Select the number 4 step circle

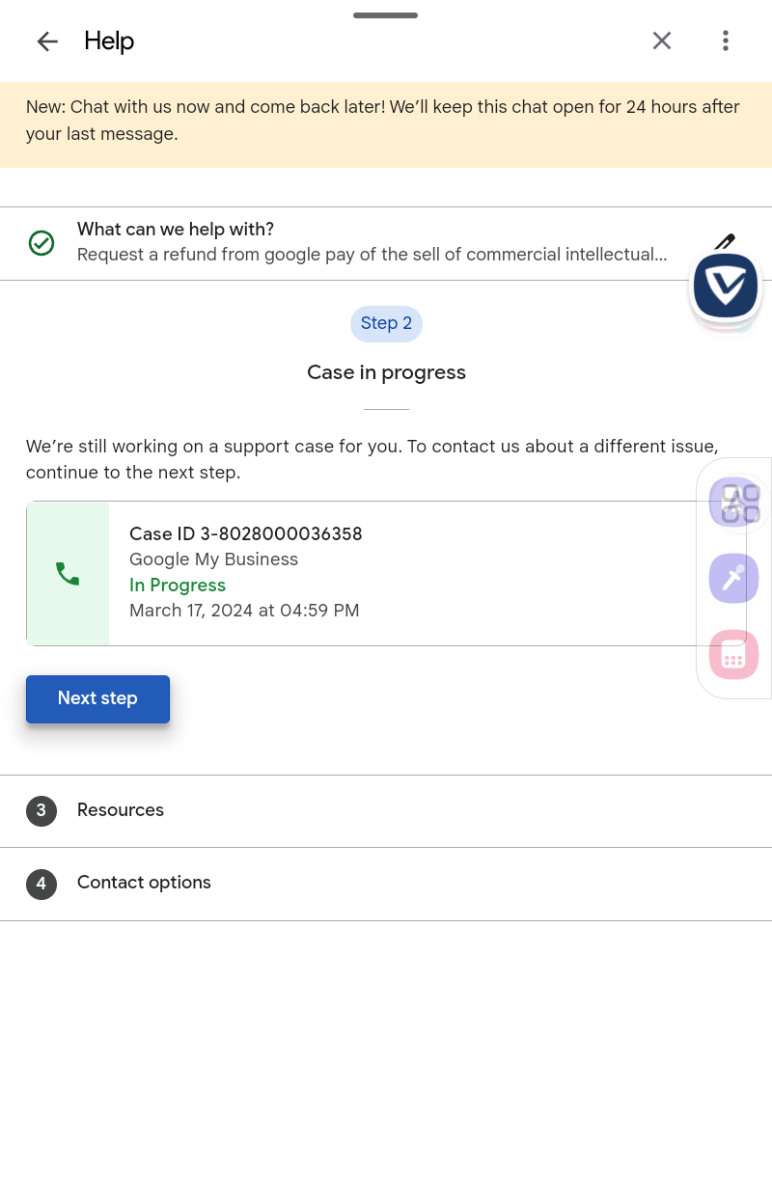pyautogui.click(x=41, y=884)
